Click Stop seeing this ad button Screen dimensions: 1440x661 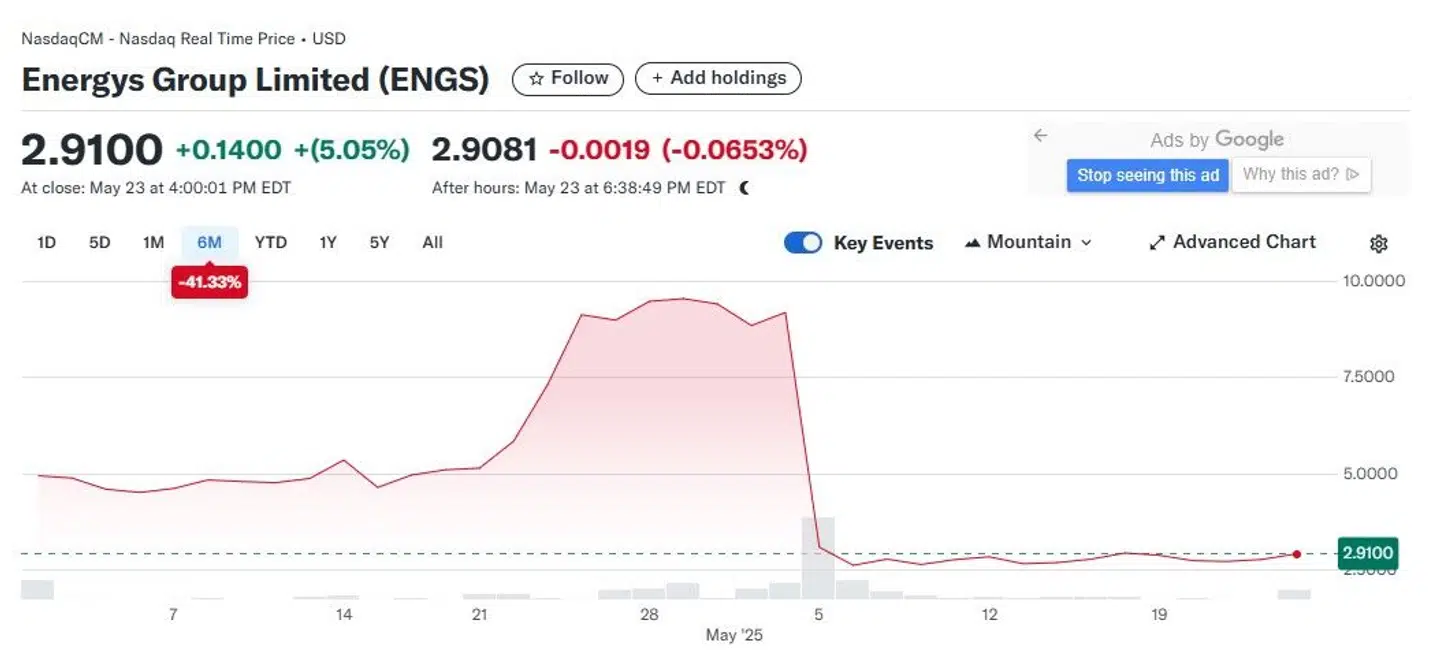1147,175
